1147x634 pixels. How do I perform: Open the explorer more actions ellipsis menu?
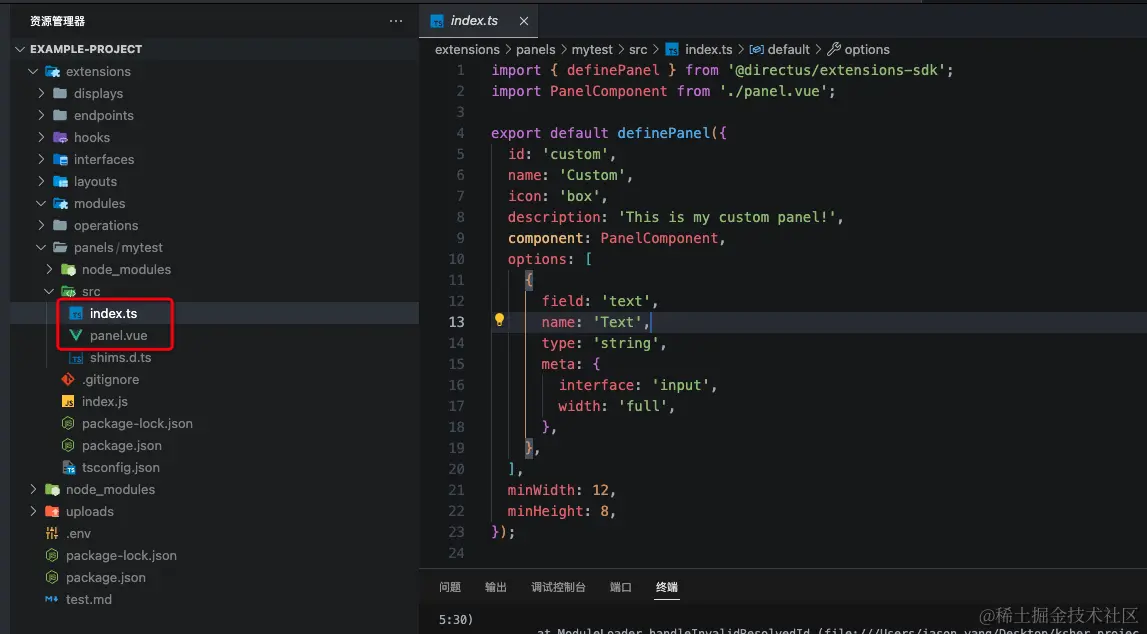pos(396,21)
